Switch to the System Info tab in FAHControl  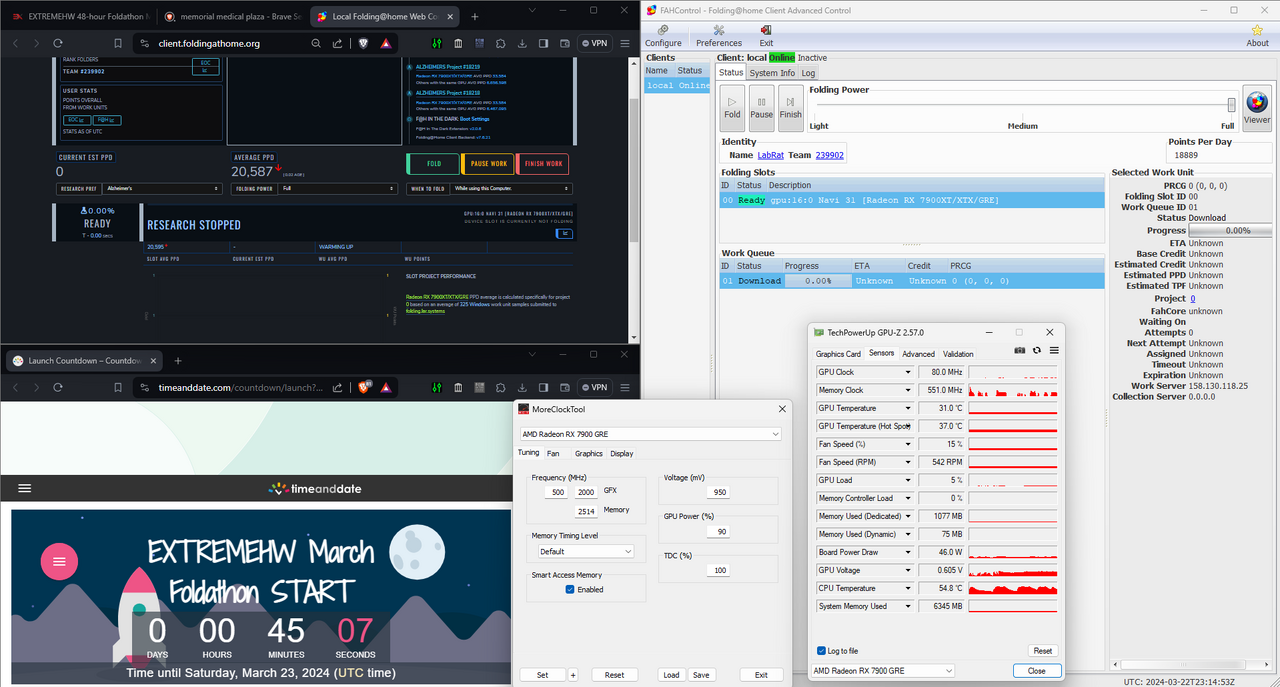coord(771,73)
